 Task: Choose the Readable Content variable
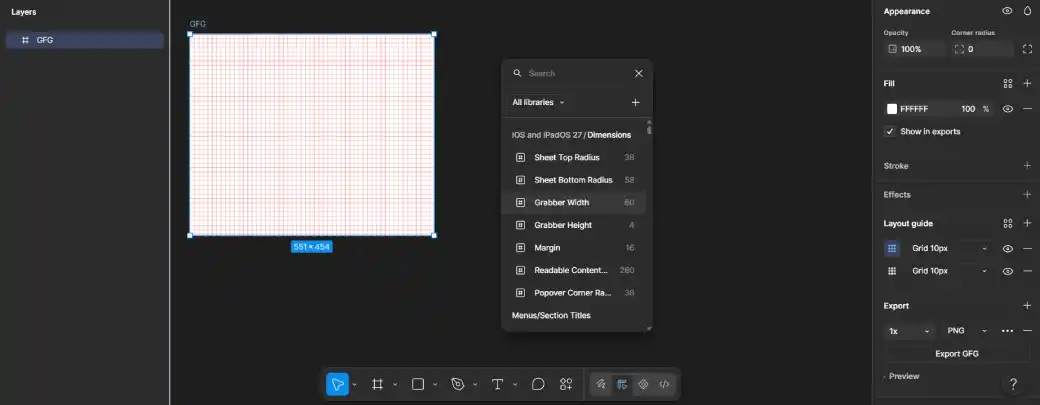click(x=574, y=270)
